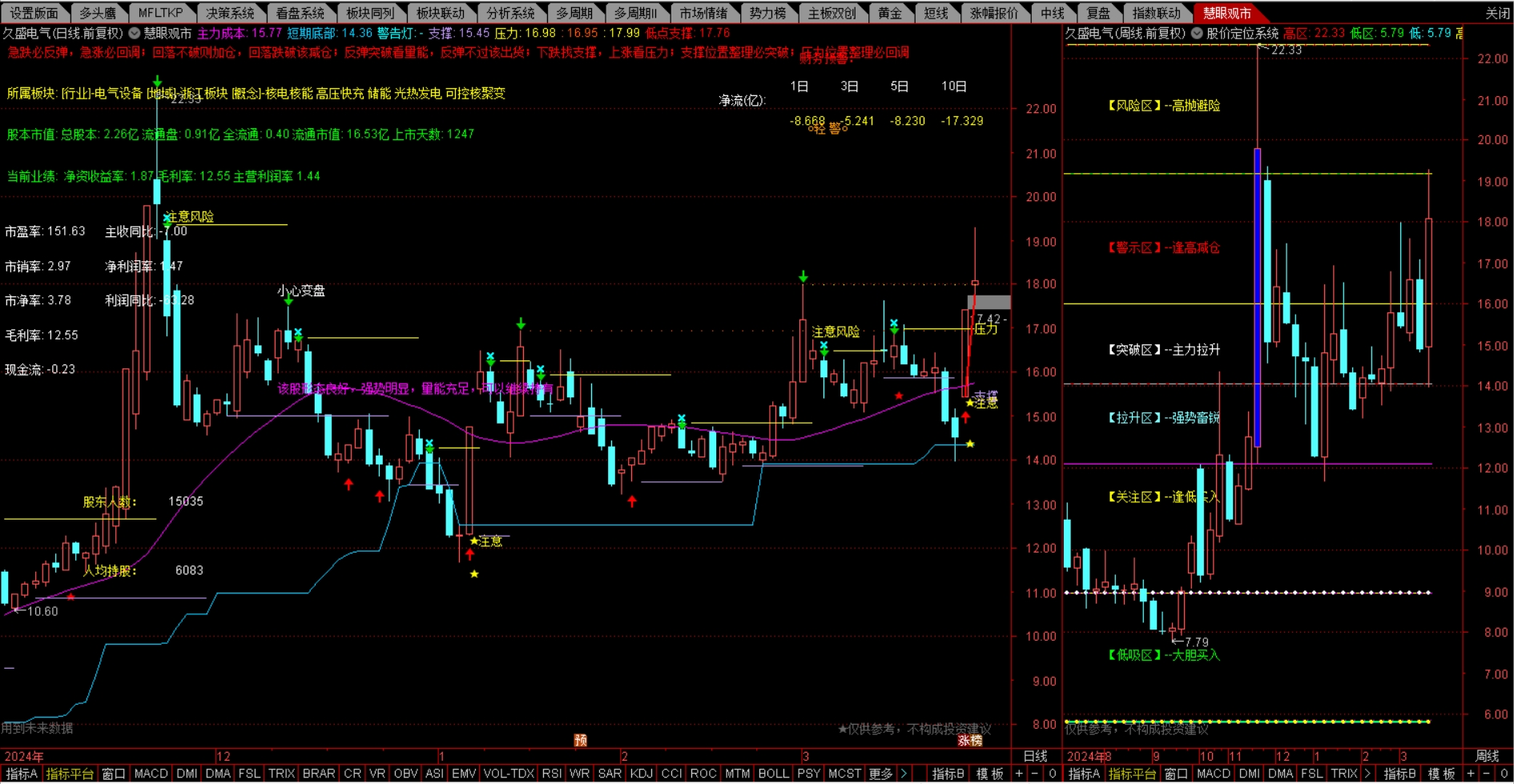Open the 主板双创 tab

click(x=831, y=13)
